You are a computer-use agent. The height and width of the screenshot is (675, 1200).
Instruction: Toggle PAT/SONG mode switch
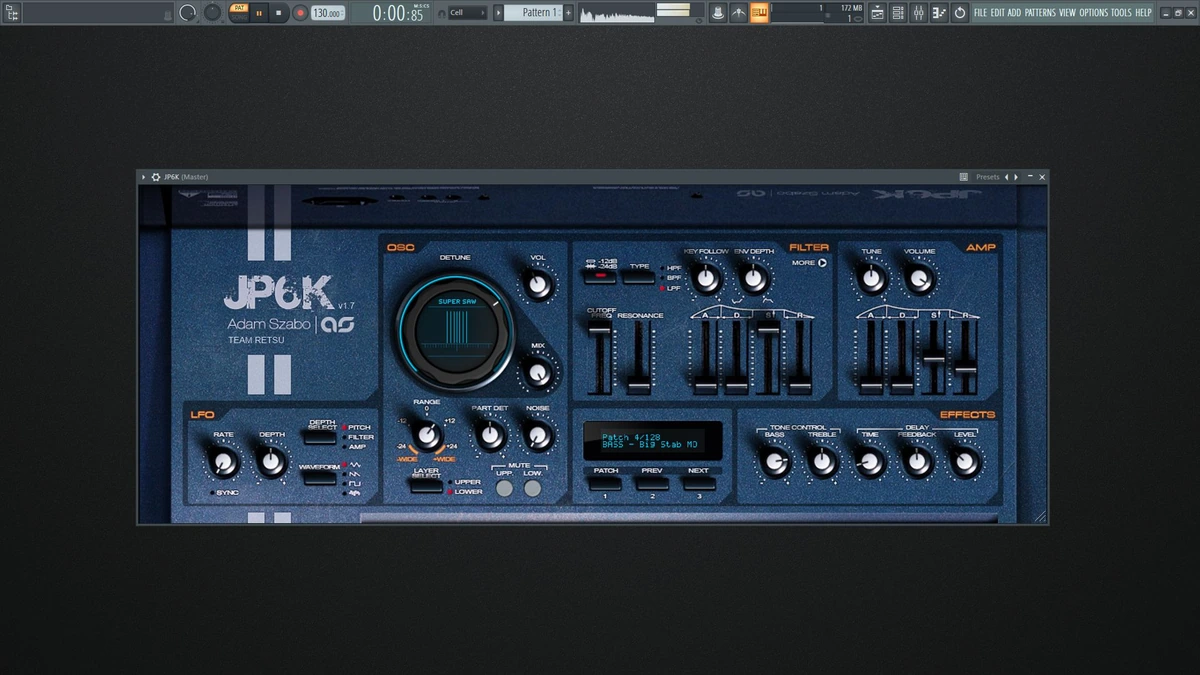pos(238,13)
